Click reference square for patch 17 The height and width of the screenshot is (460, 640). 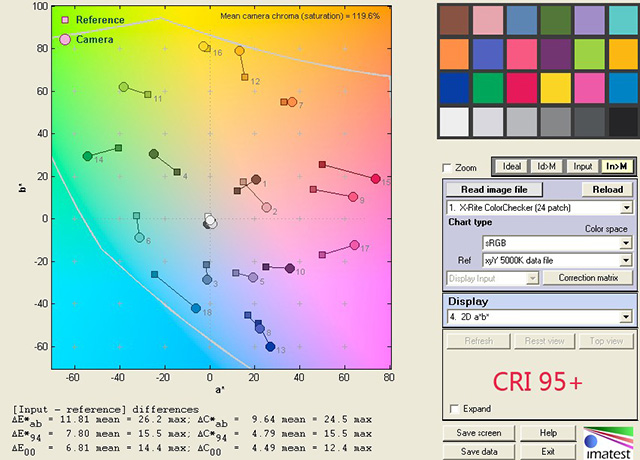tap(322, 255)
